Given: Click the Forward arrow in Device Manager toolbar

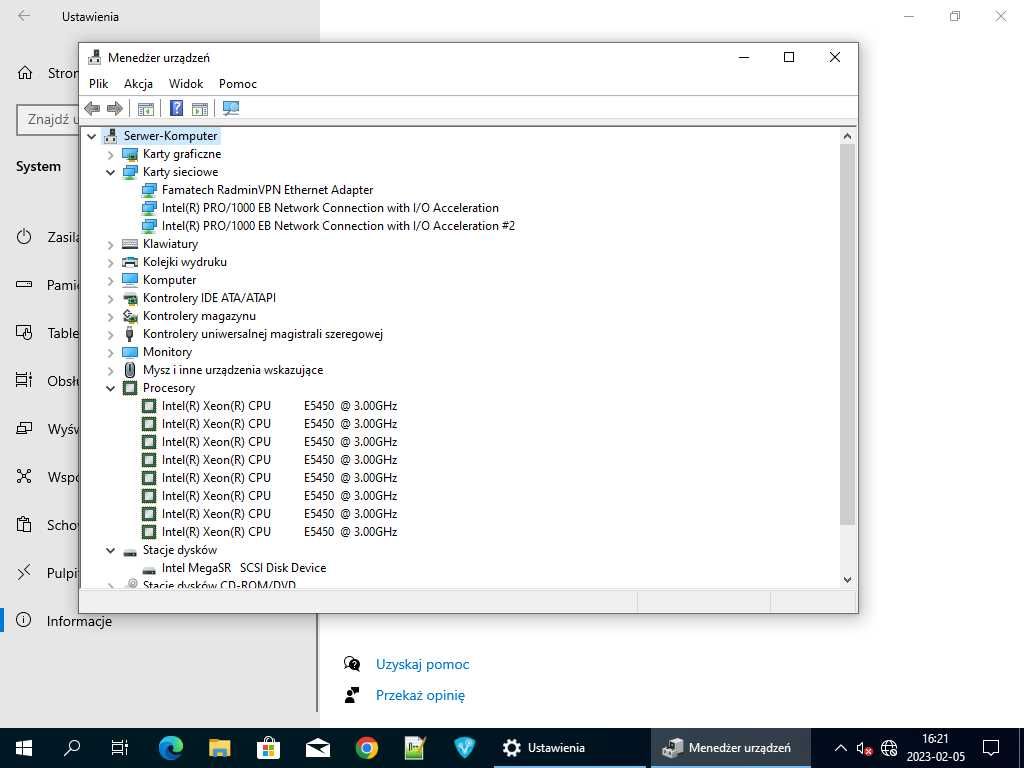Looking at the screenshot, I should (x=115, y=108).
